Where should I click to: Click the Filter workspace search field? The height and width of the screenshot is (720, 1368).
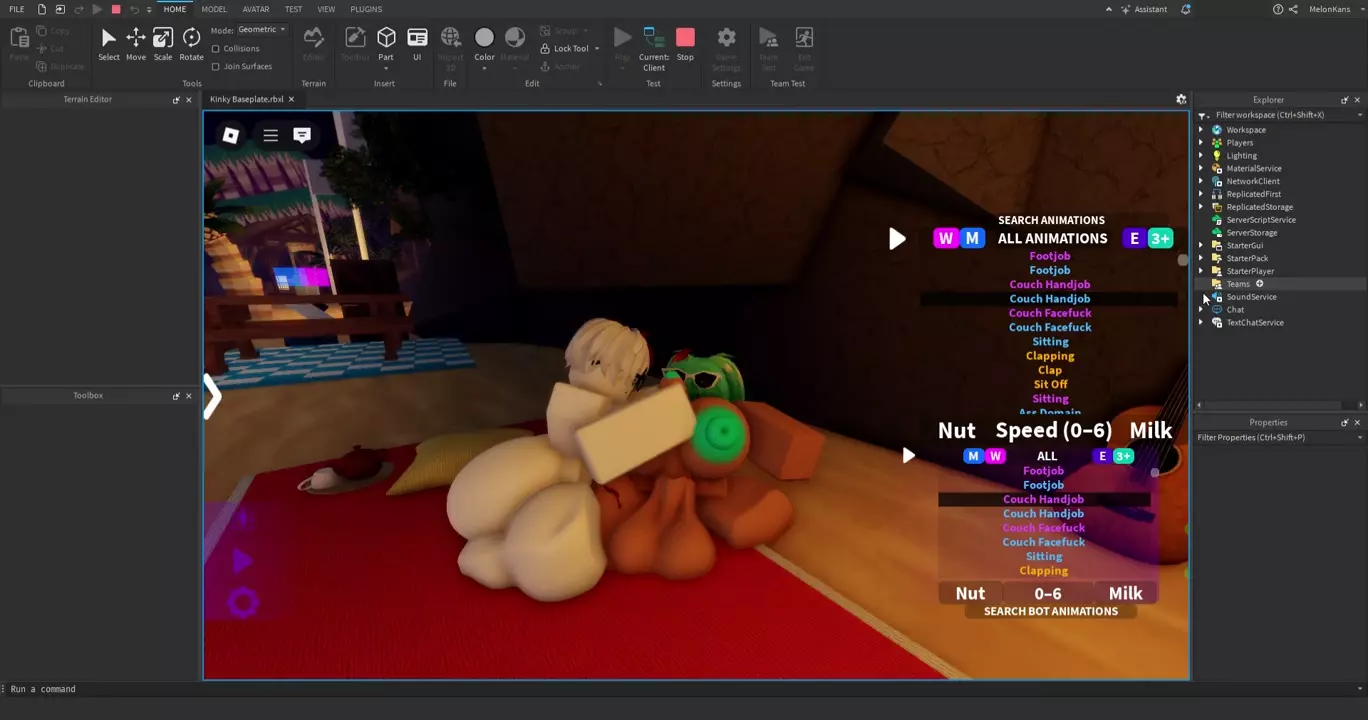coord(1280,115)
